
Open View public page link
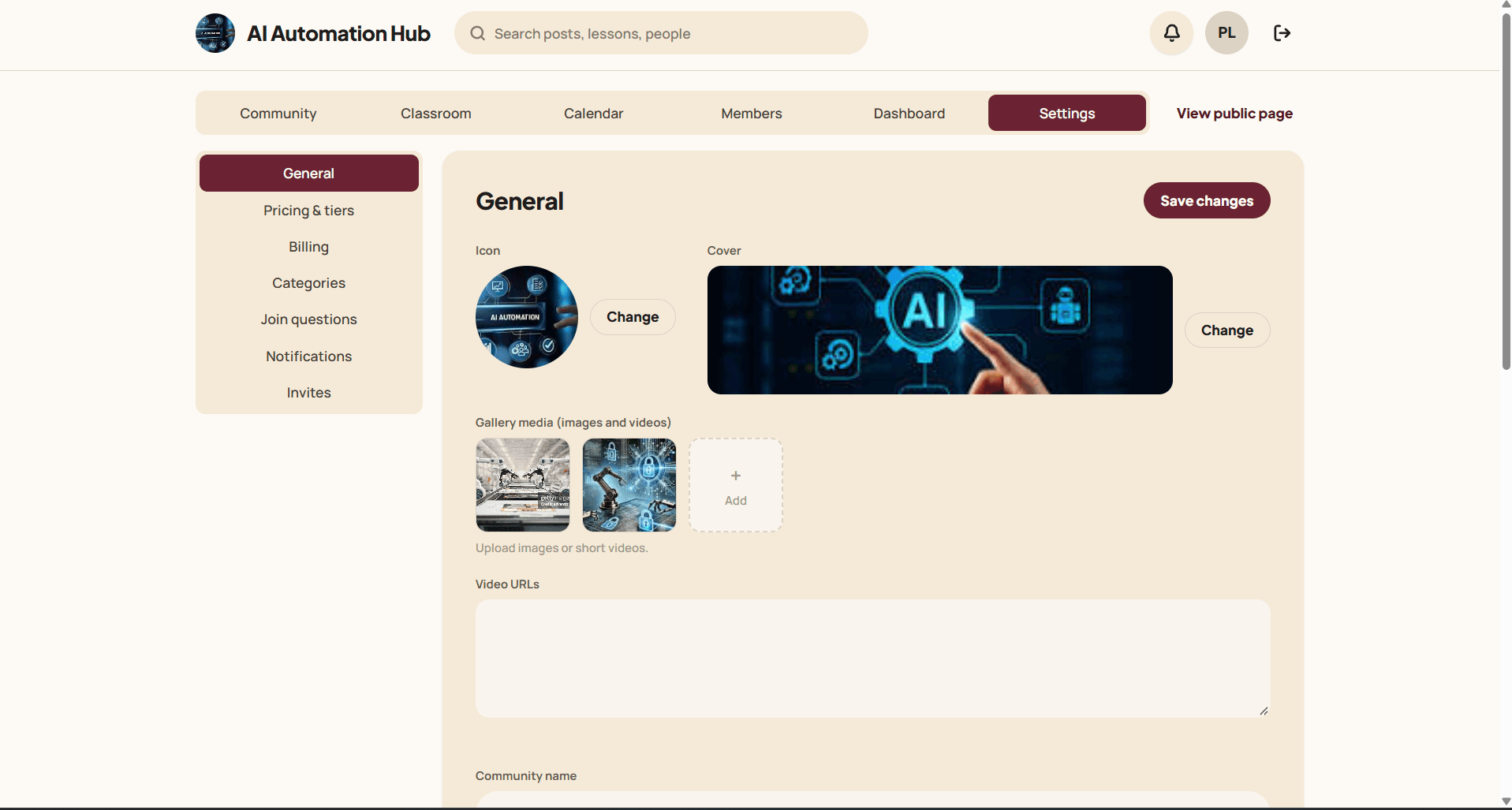(x=1234, y=113)
